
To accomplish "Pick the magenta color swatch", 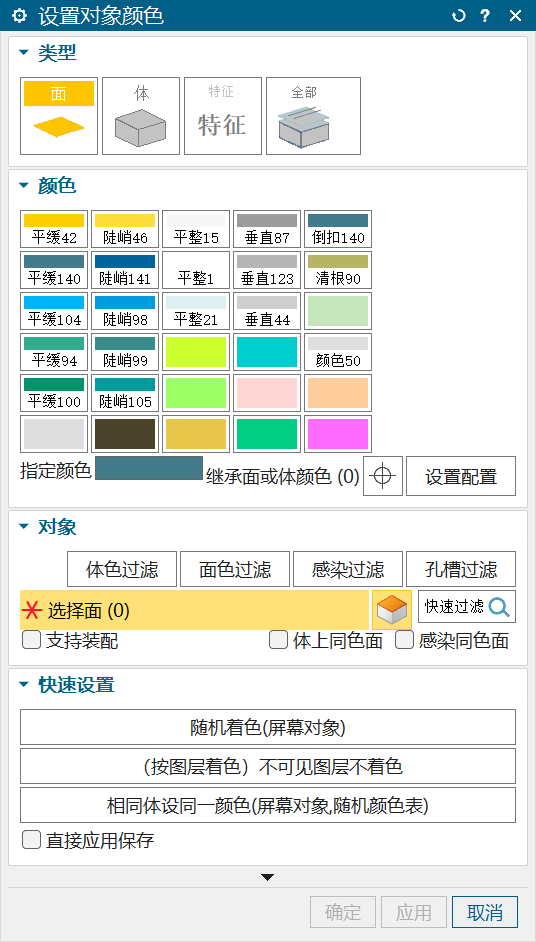I will 338,434.
